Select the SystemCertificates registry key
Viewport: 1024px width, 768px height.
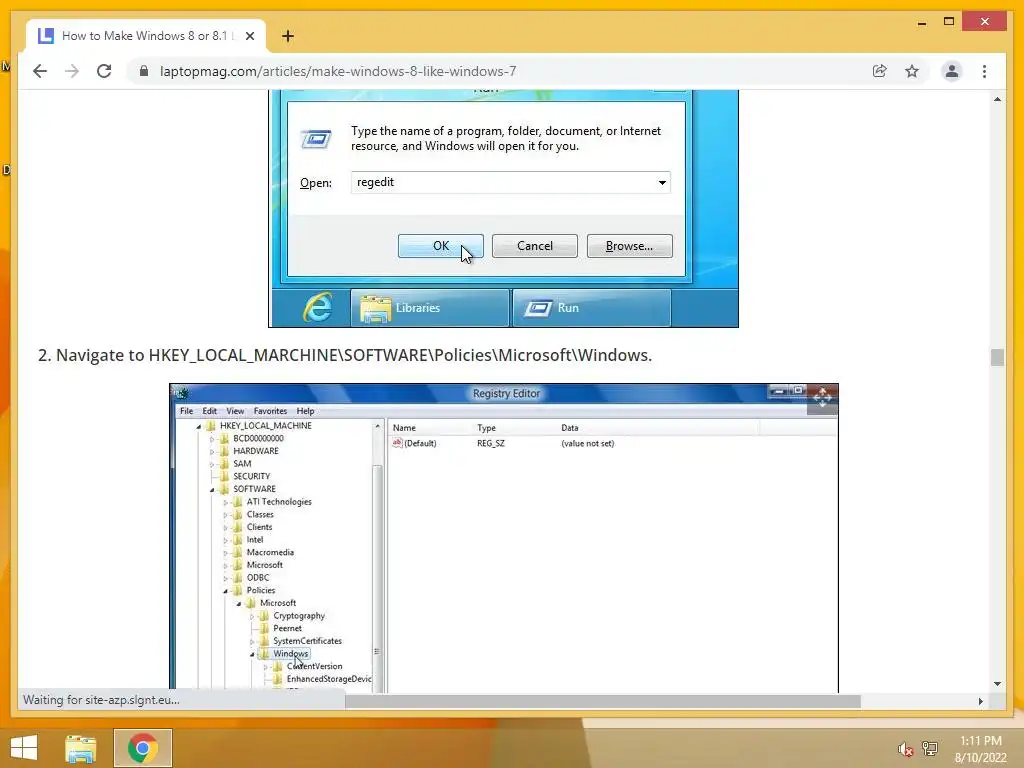pyautogui.click(x=307, y=641)
